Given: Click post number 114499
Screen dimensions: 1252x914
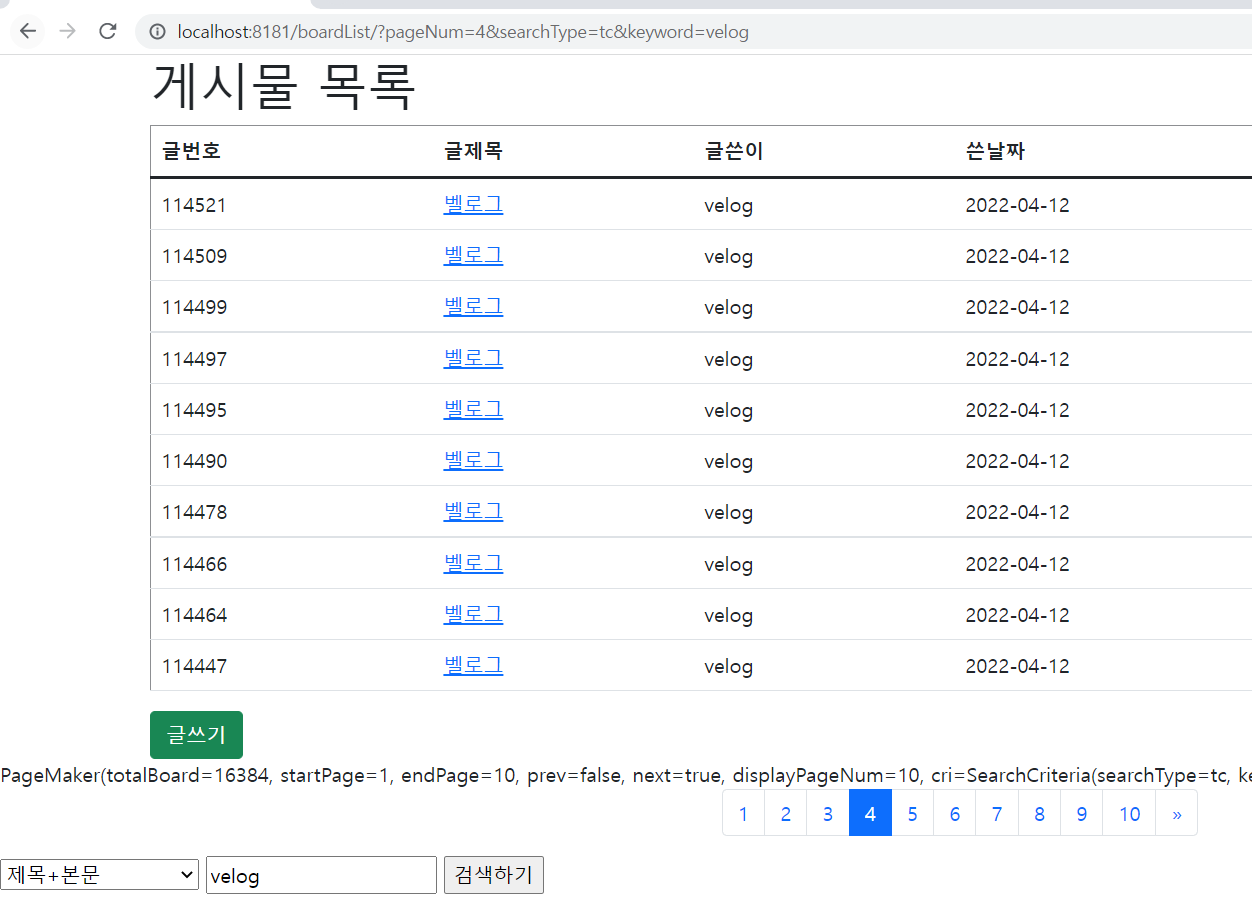Looking at the screenshot, I should tap(194, 308).
